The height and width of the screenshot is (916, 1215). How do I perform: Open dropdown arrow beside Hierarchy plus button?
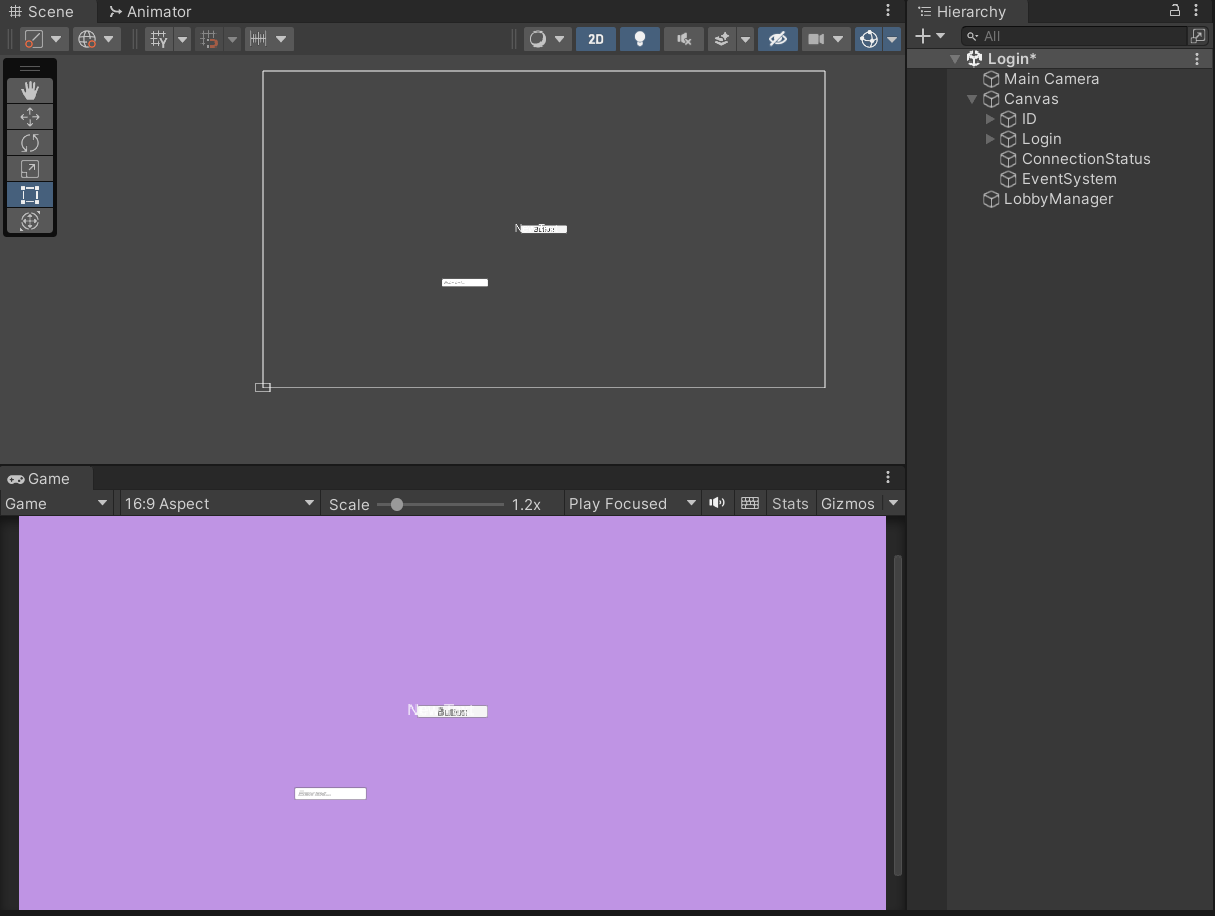940,36
